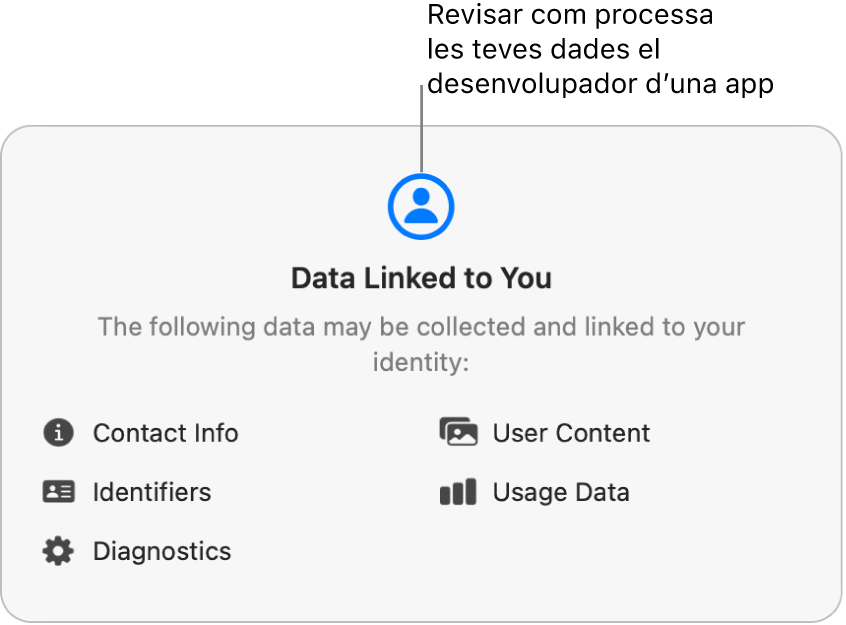This screenshot has width=846, height=625.
Task: Select the Diagnostics entry
Action: [161, 551]
